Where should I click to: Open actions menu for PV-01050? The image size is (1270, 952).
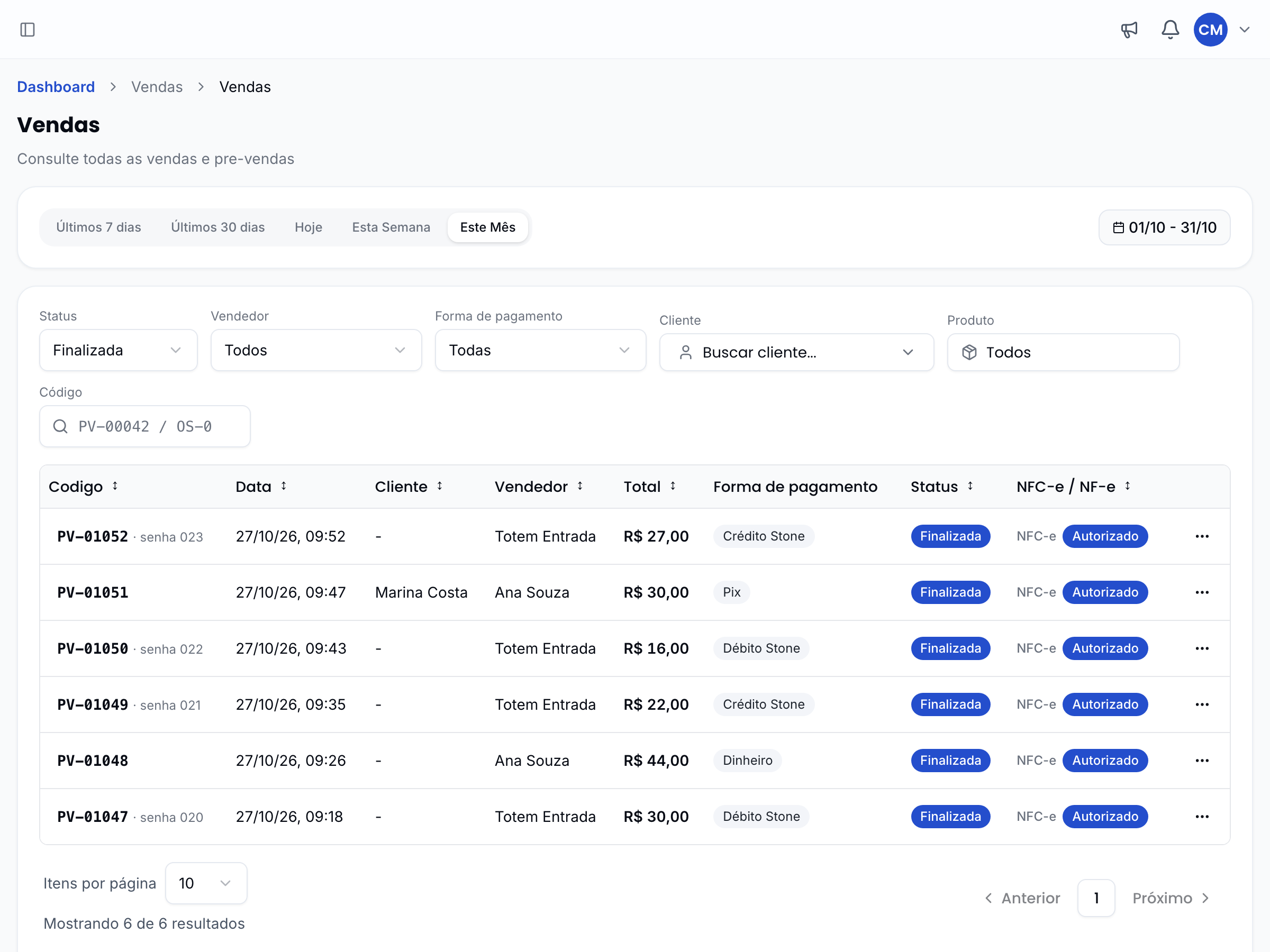coord(1202,648)
